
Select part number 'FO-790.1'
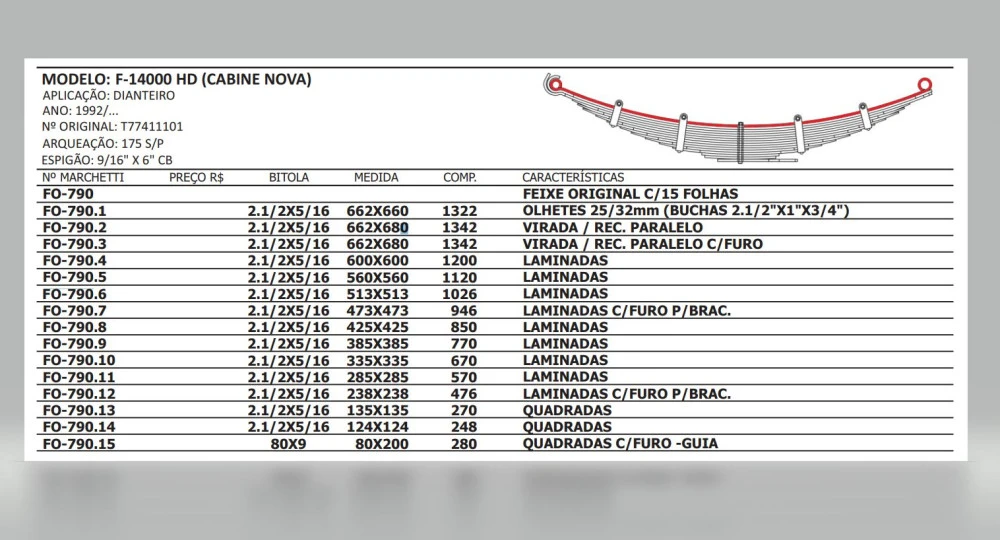tap(75, 211)
